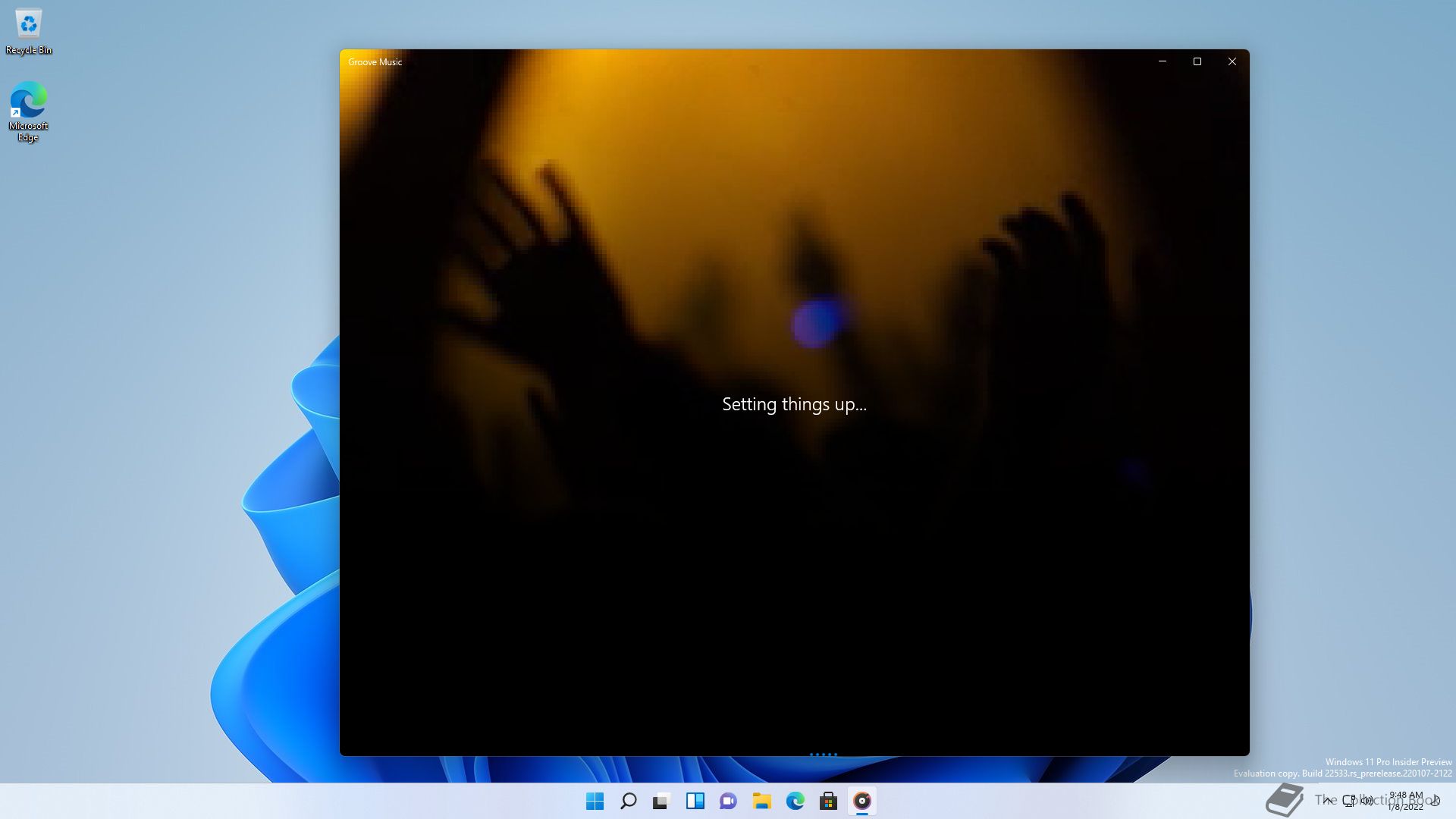1456x819 pixels.
Task: Minimize the Groove Music window
Action: coord(1163,61)
